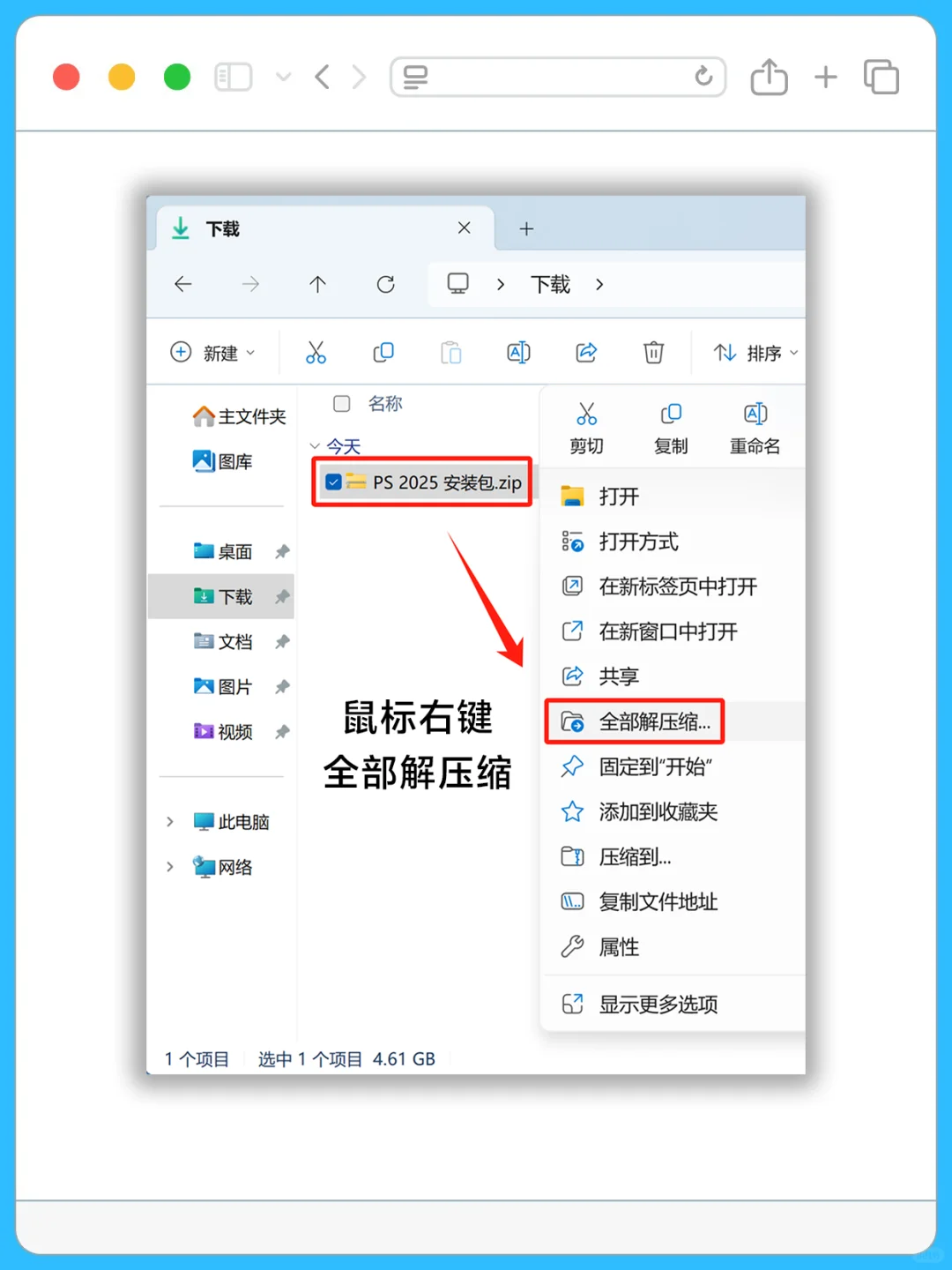Open 图库 from the sidebar
The height and width of the screenshot is (1270, 952).
tap(235, 461)
